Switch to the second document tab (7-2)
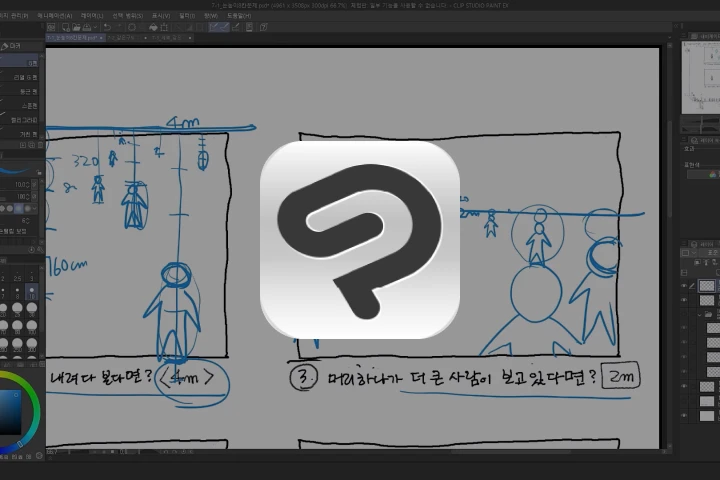 (127, 38)
